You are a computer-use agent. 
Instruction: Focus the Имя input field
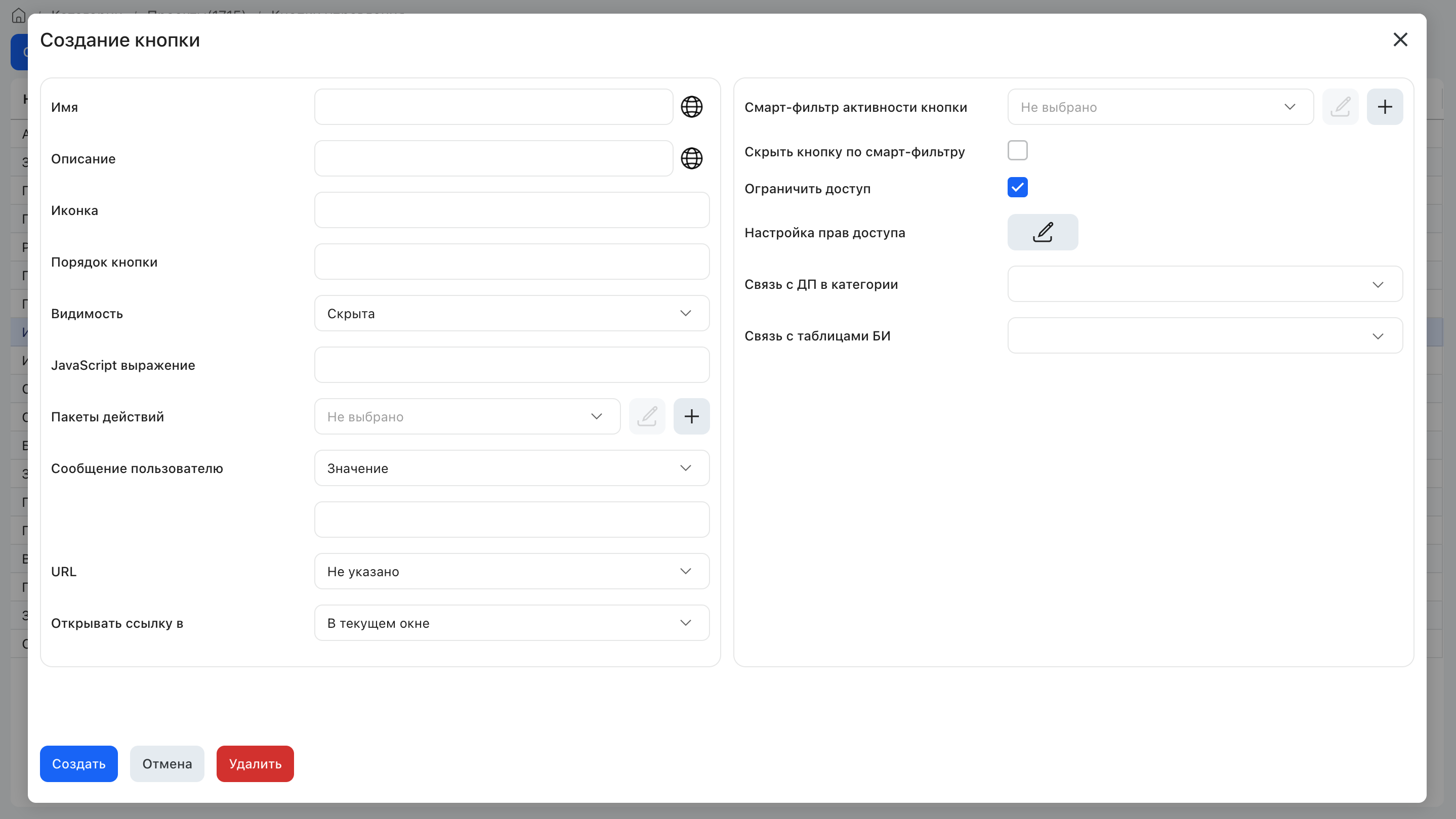tap(493, 107)
